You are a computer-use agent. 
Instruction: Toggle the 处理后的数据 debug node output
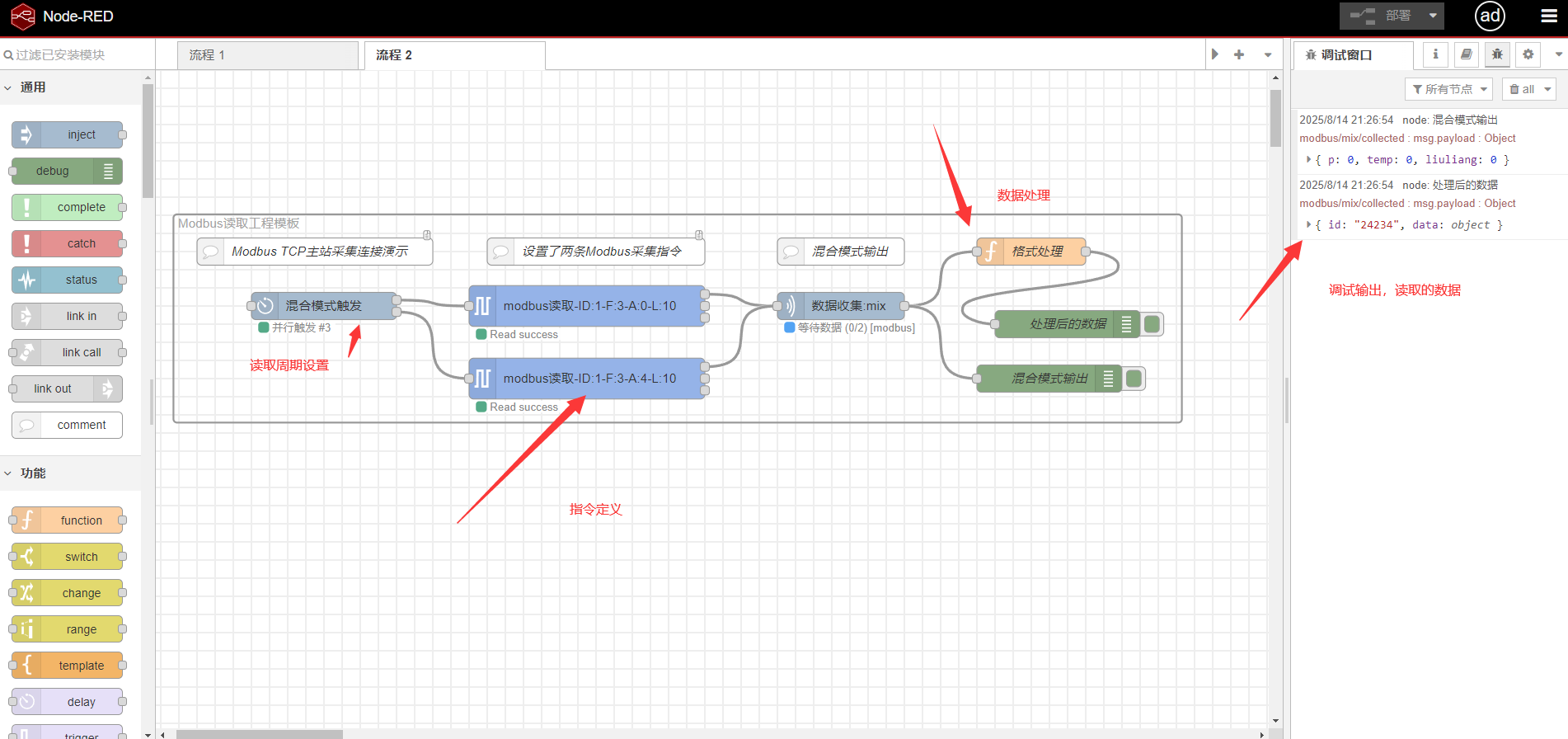[1153, 324]
